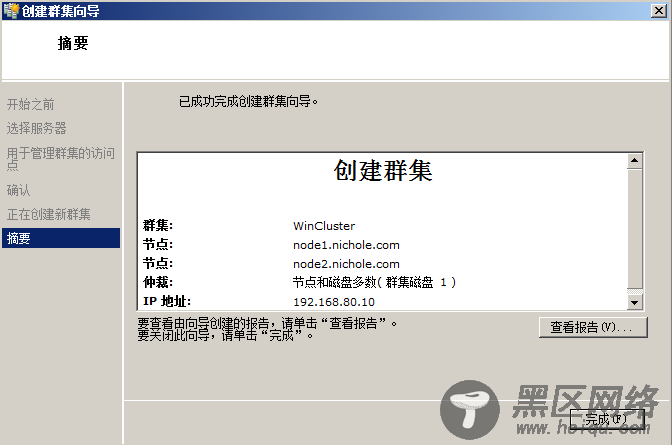Select the 开始之前 step
The image size is (672, 445).
point(30,104)
